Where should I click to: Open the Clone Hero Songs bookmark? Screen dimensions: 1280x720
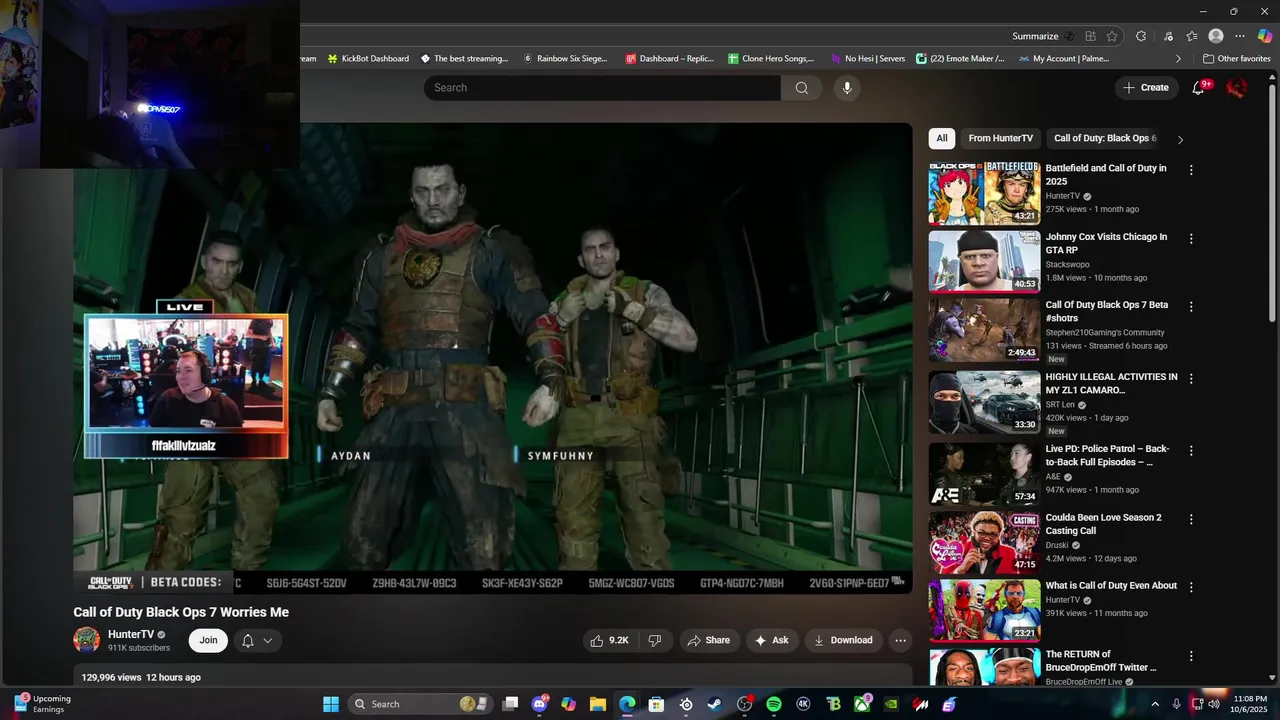(x=771, y=59)
